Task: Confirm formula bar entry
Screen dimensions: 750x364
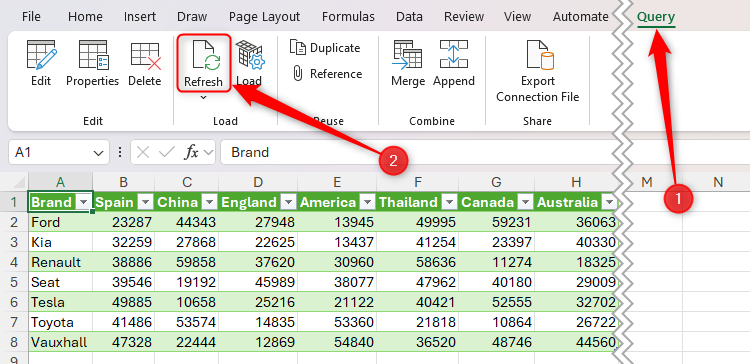Action: point(166,153)
